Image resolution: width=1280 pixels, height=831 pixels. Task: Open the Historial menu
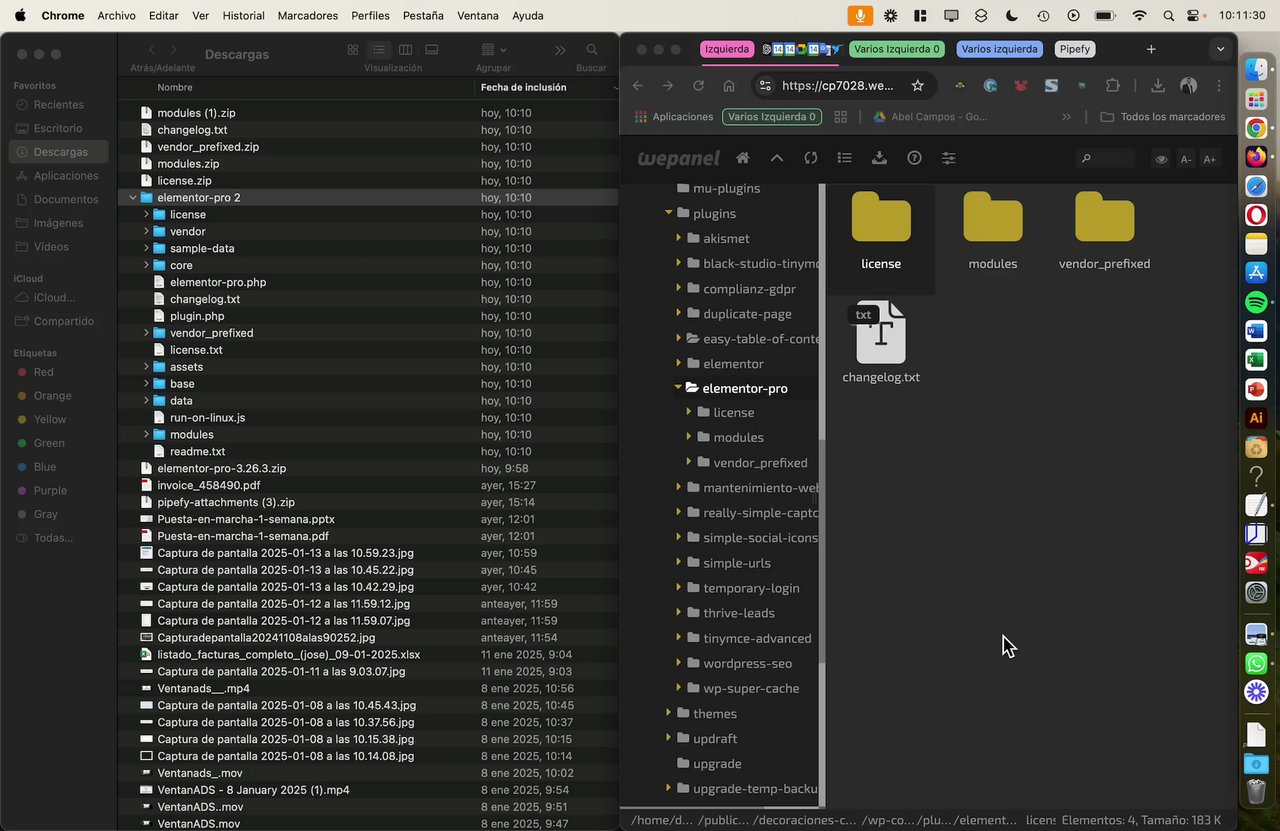(244, 16)
